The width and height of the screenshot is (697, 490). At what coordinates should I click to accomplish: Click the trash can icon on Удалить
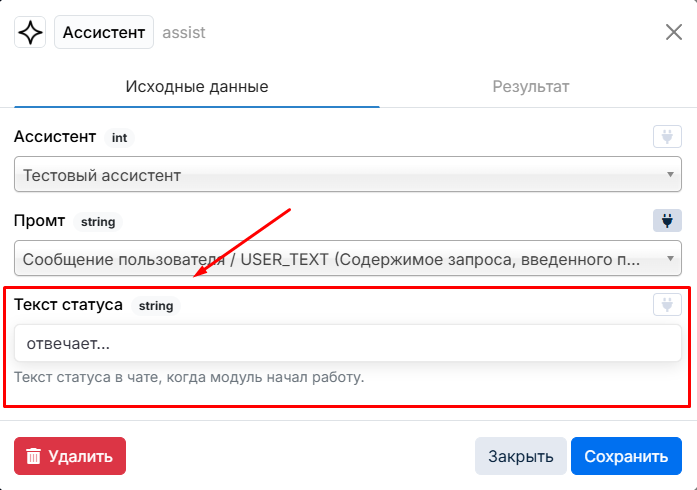point(33,456)
